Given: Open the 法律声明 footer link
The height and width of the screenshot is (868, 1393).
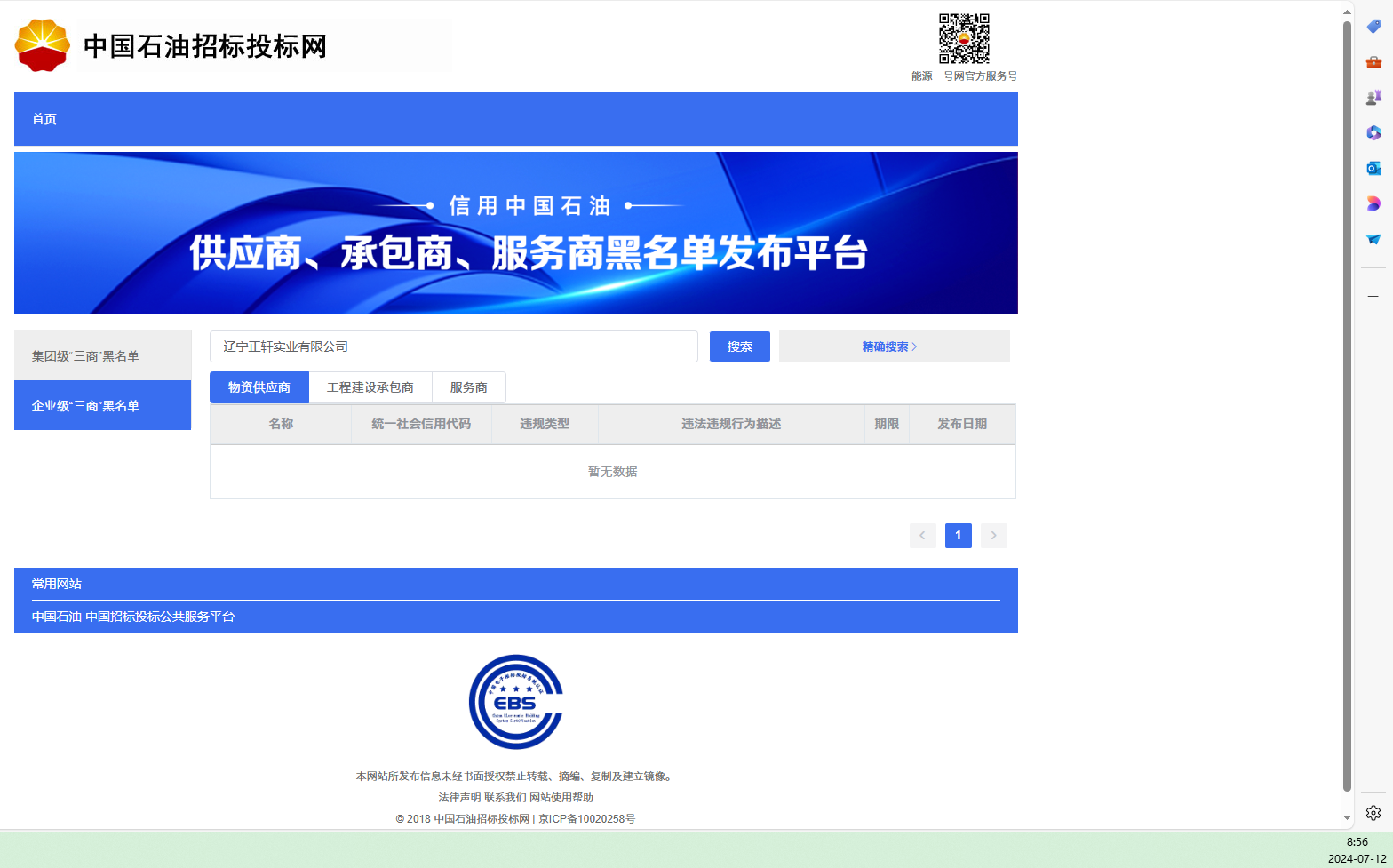Looking at the screenshot, I should pos(459,798).
